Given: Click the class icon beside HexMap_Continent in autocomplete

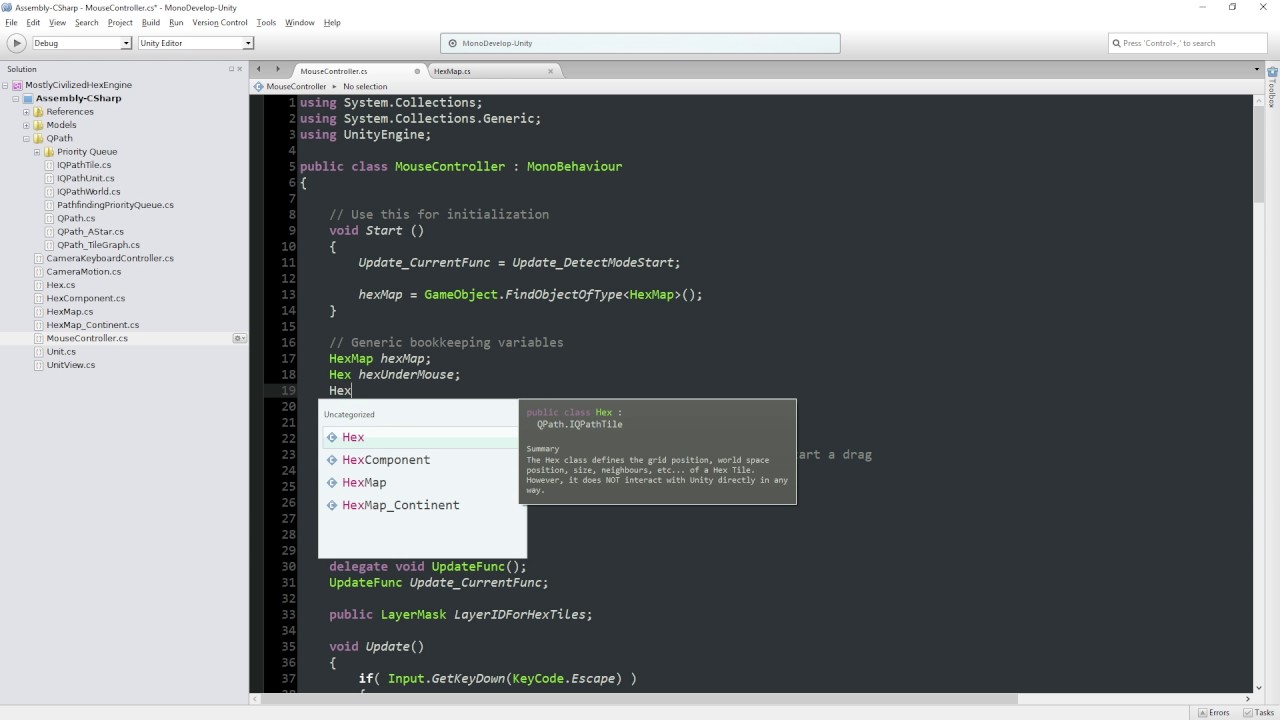Looking at the screenshot, I should pos(332,505).
